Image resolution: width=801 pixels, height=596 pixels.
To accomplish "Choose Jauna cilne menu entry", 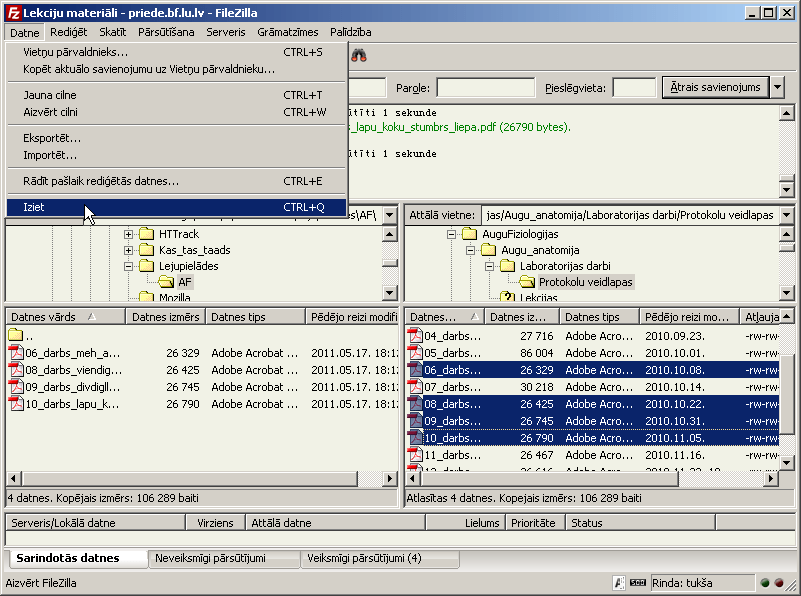I will click(177, 95).
